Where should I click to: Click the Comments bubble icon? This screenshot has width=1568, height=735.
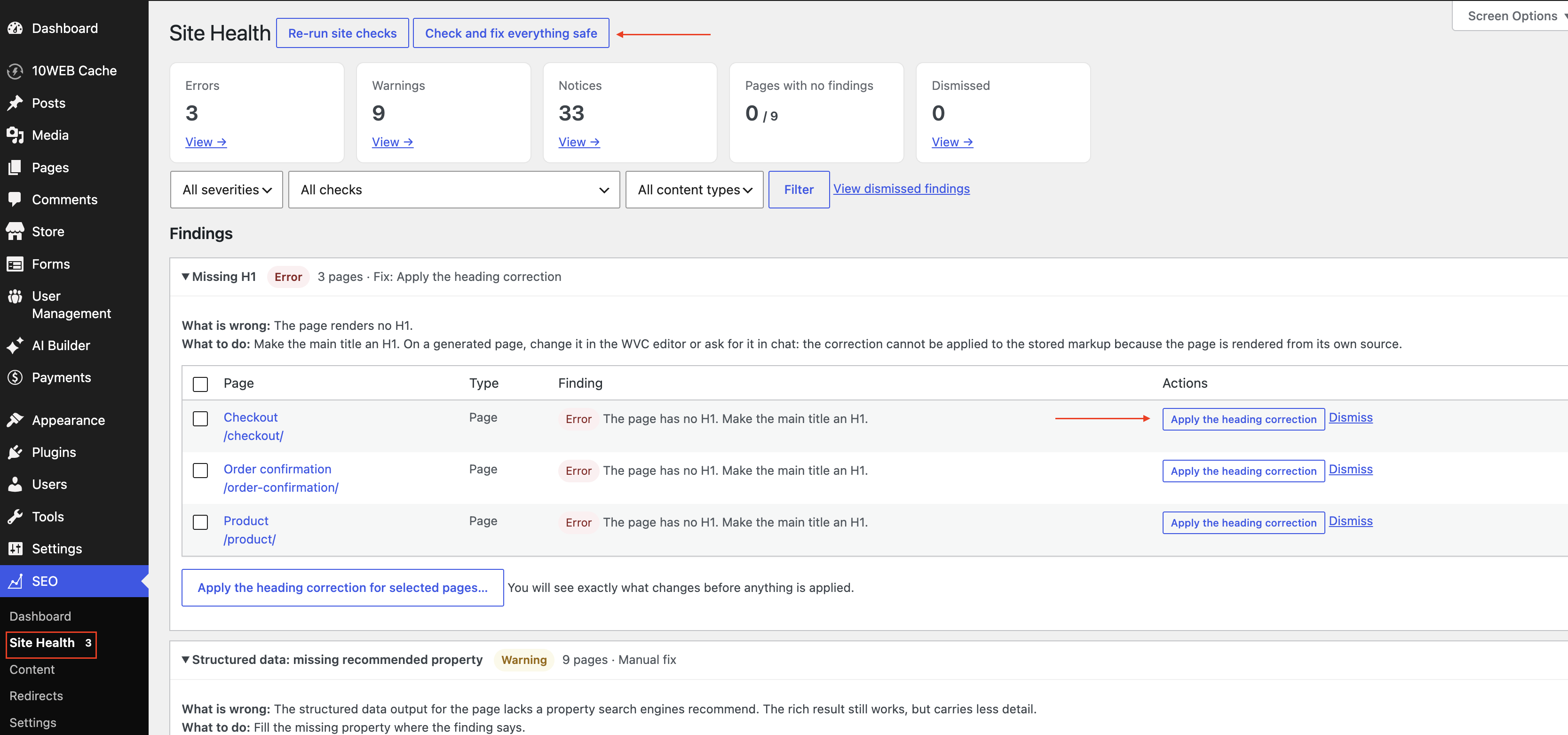pos(15,199)
